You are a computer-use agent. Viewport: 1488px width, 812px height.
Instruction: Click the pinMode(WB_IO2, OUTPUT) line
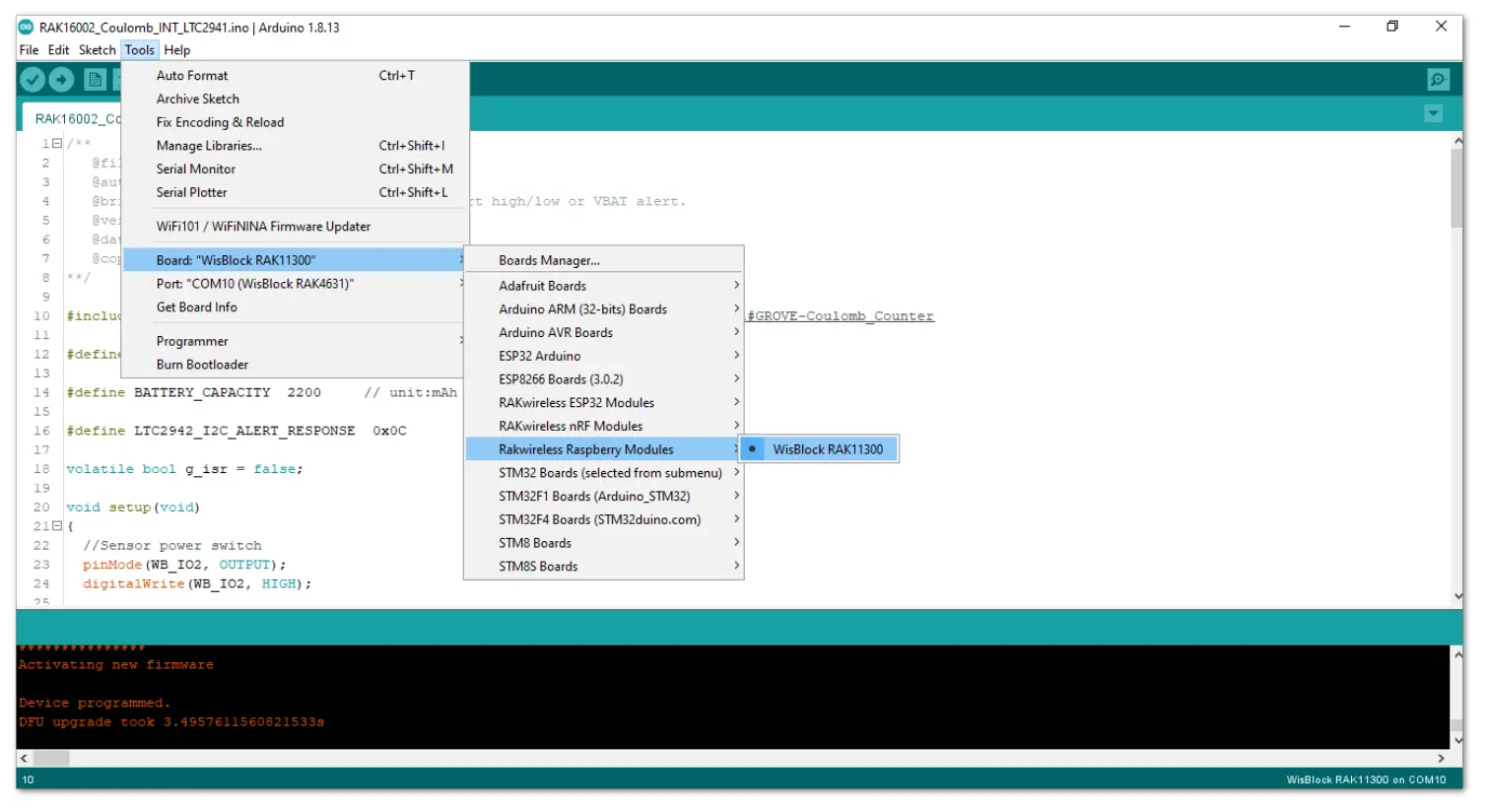[184, 565]
